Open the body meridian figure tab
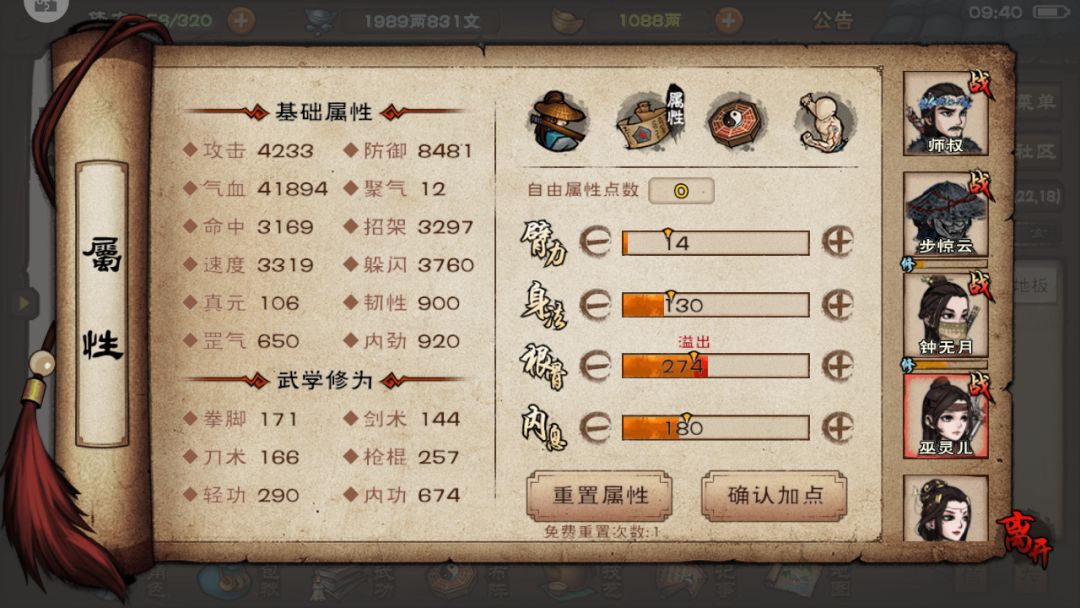Viewport: 1080px width, 608px height. pos(824,122)
